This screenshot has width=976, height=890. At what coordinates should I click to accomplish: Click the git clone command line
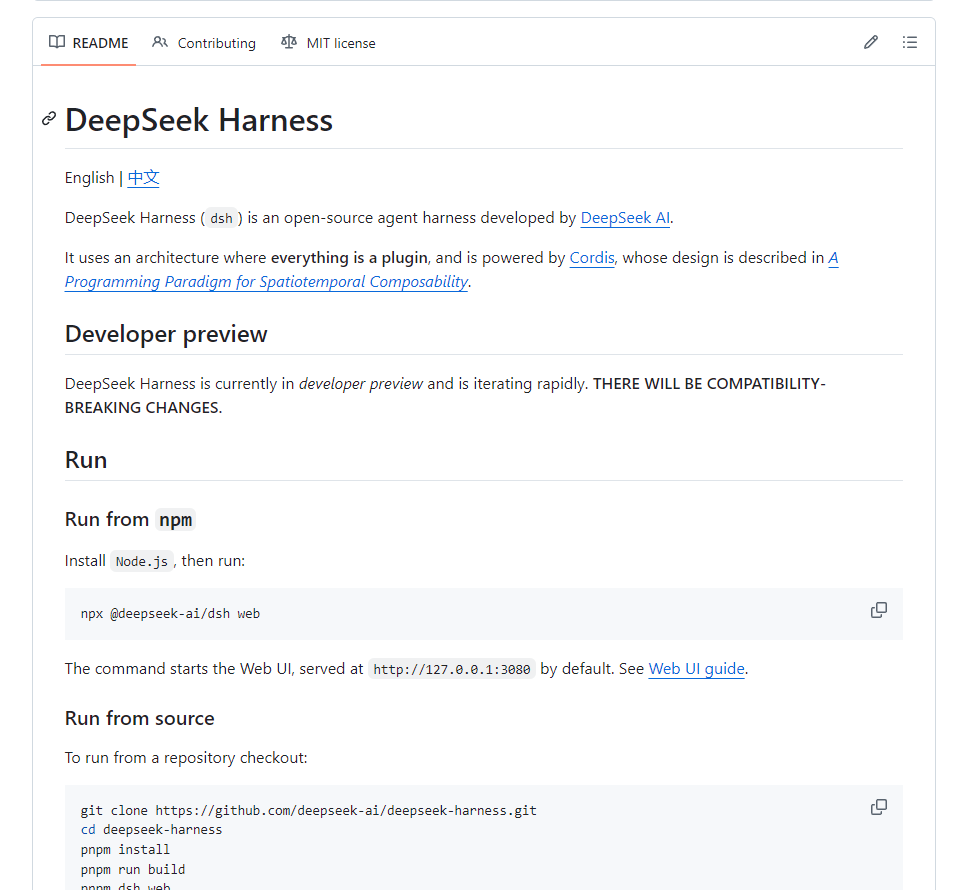coord(308,810)
